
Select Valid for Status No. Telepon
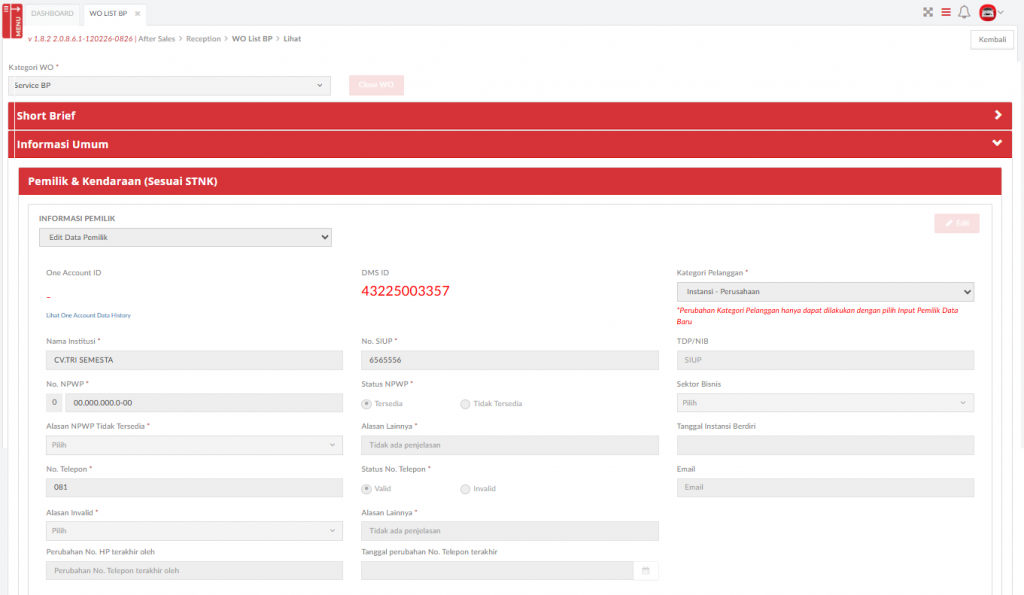tap(366, 489)
